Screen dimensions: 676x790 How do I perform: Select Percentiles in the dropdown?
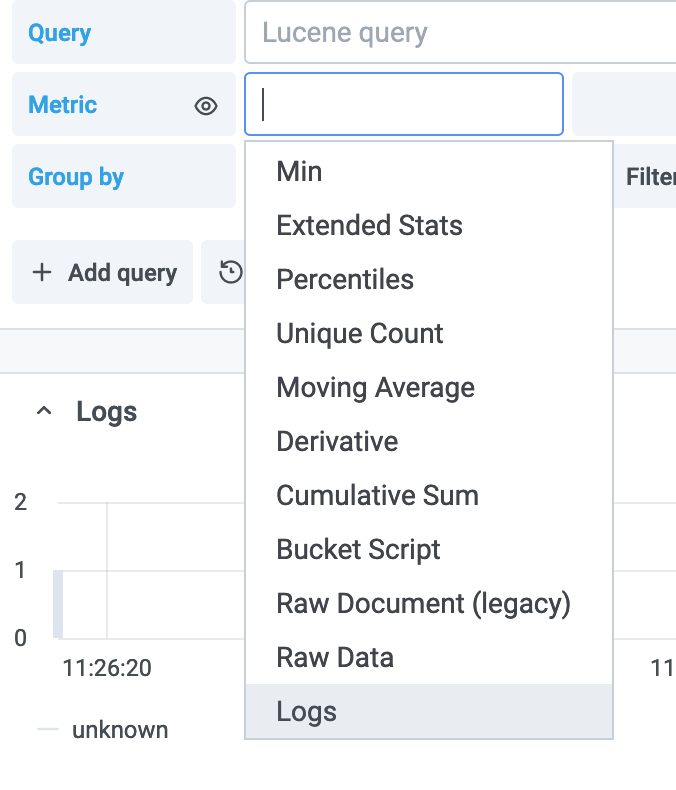[345, 280]
